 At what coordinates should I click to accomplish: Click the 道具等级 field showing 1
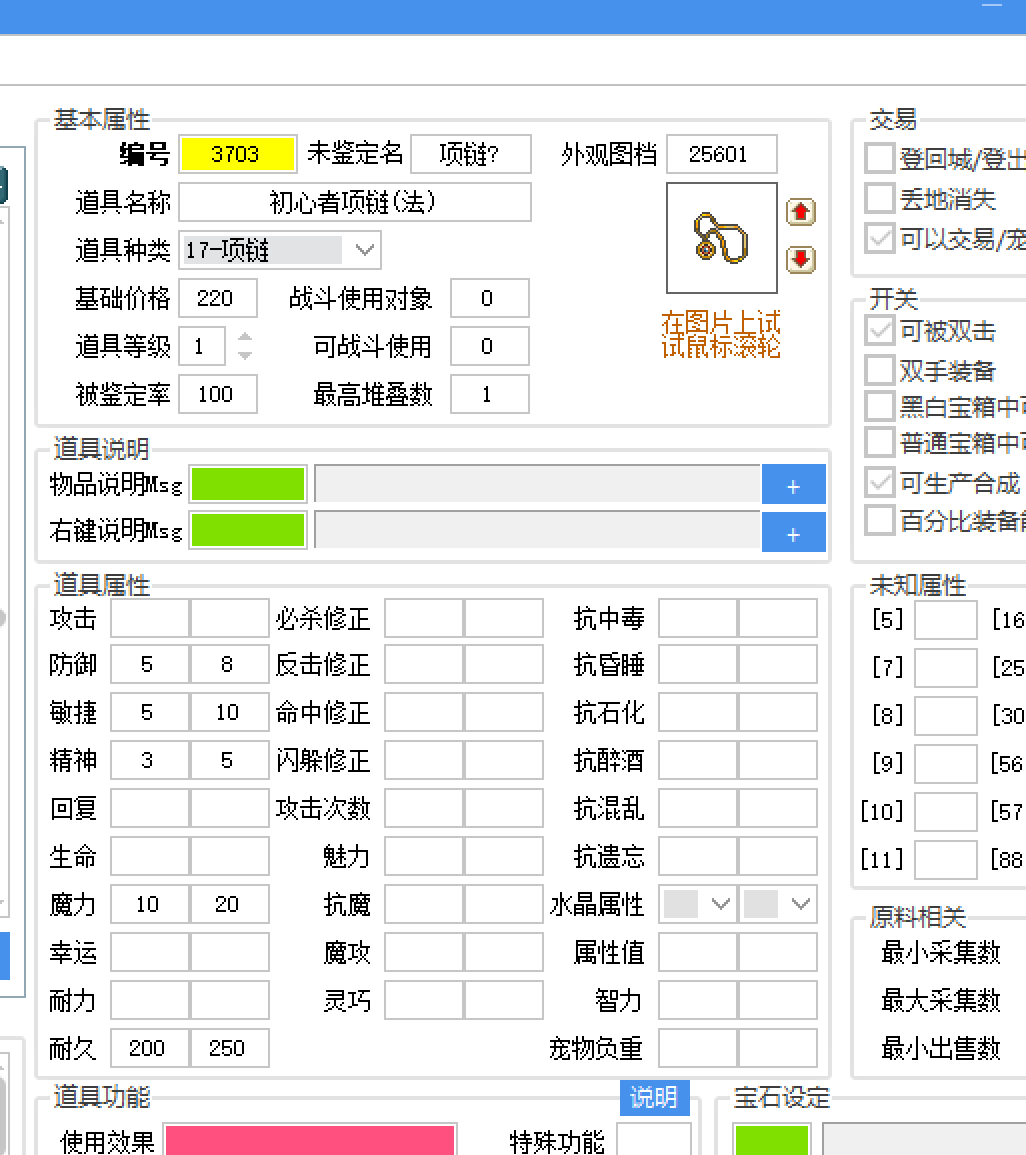(202, 346)
